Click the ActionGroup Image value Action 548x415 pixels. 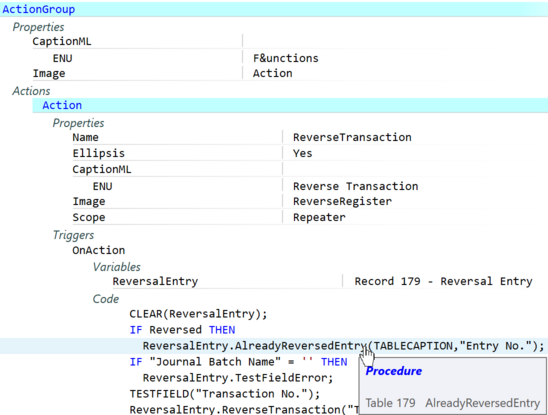273,73
